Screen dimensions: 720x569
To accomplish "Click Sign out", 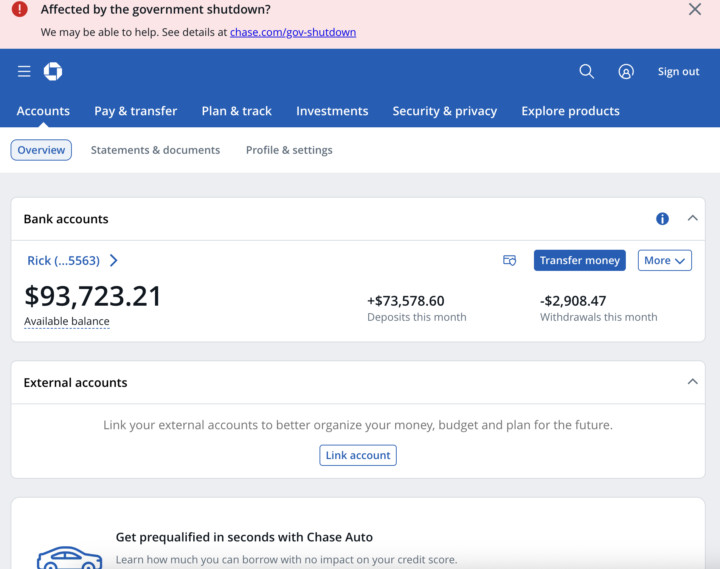I will [678, 72].
